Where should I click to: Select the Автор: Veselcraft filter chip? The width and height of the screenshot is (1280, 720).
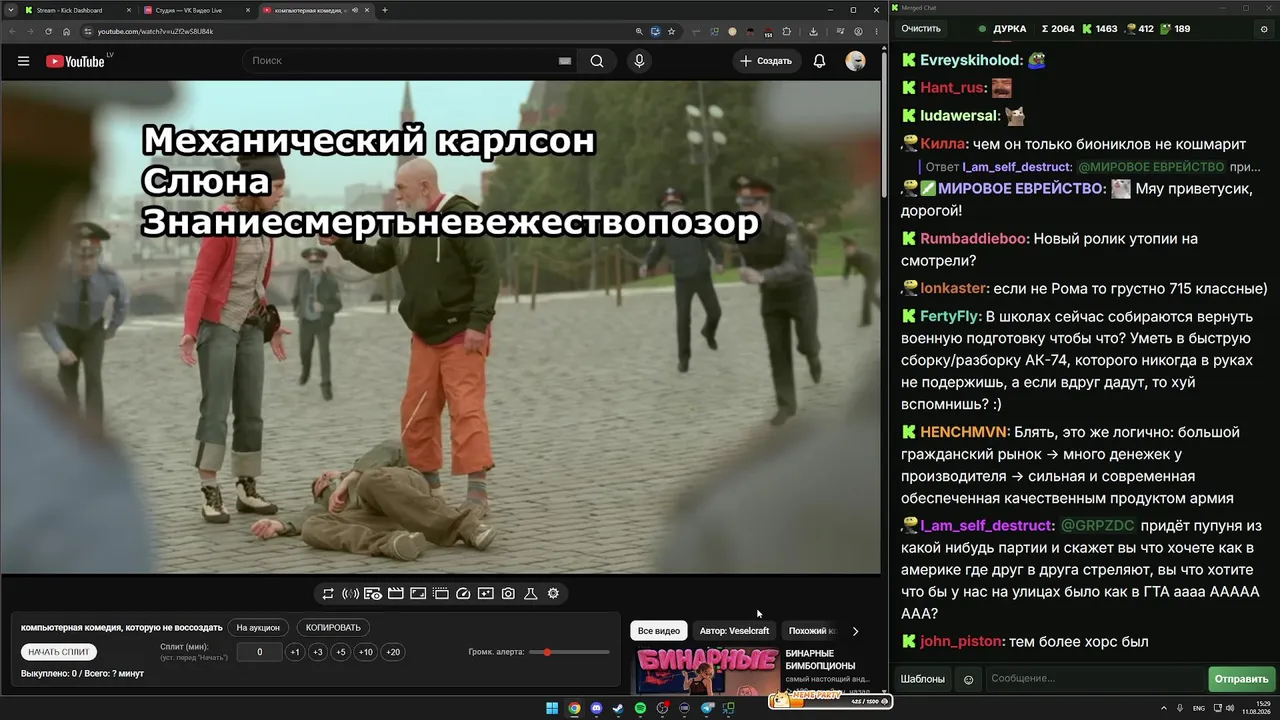pos(735,631)
